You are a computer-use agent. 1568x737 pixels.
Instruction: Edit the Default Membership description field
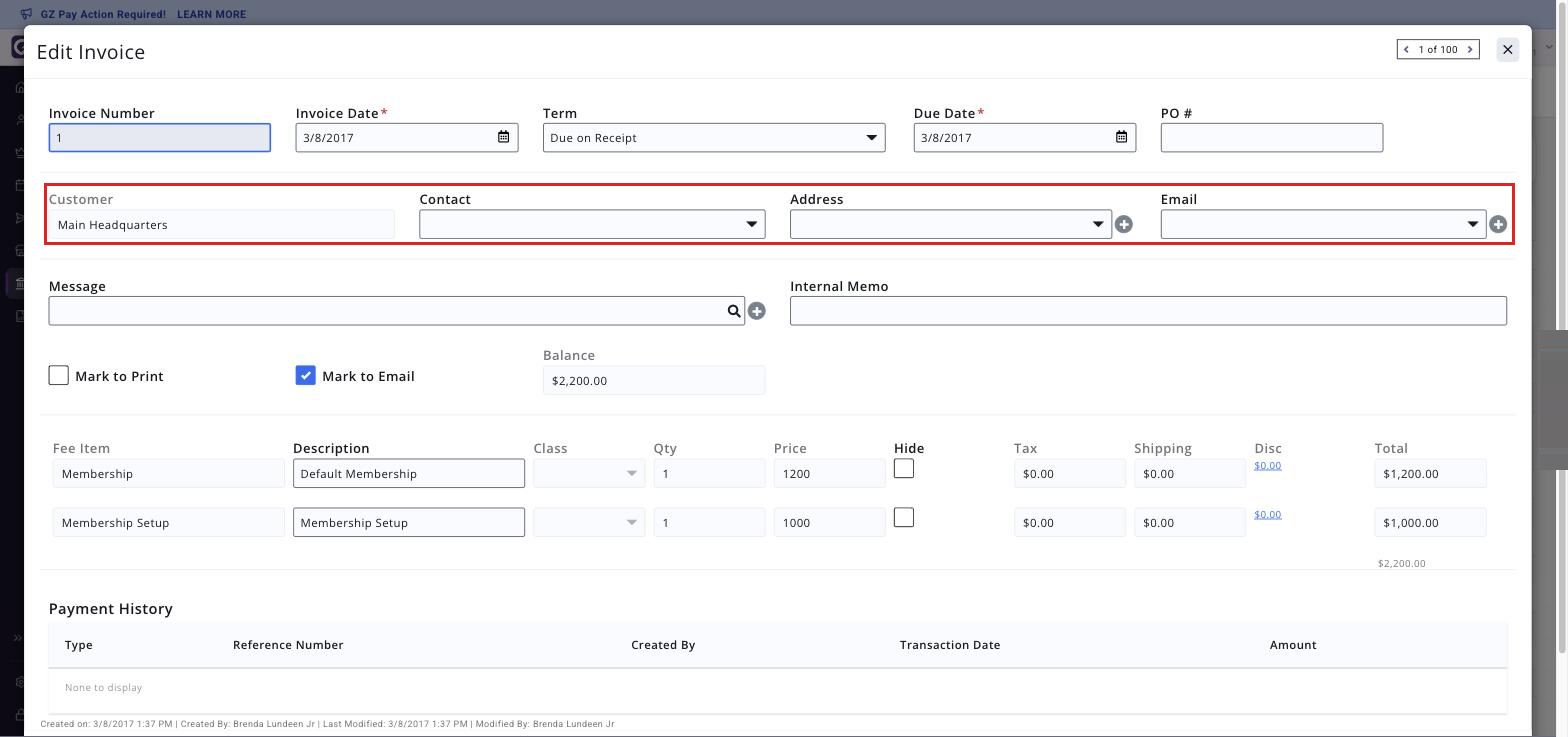tap(409, 473)
